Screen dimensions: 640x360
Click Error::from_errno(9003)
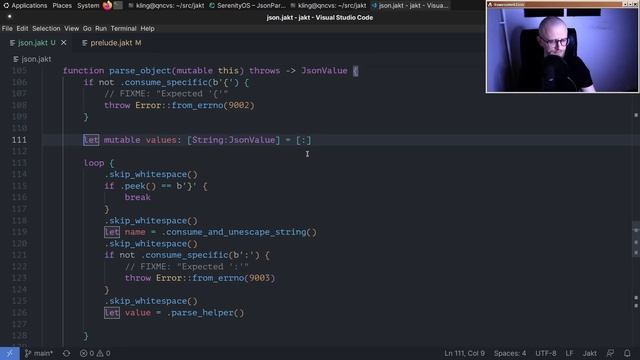click(x=216, y=278)
